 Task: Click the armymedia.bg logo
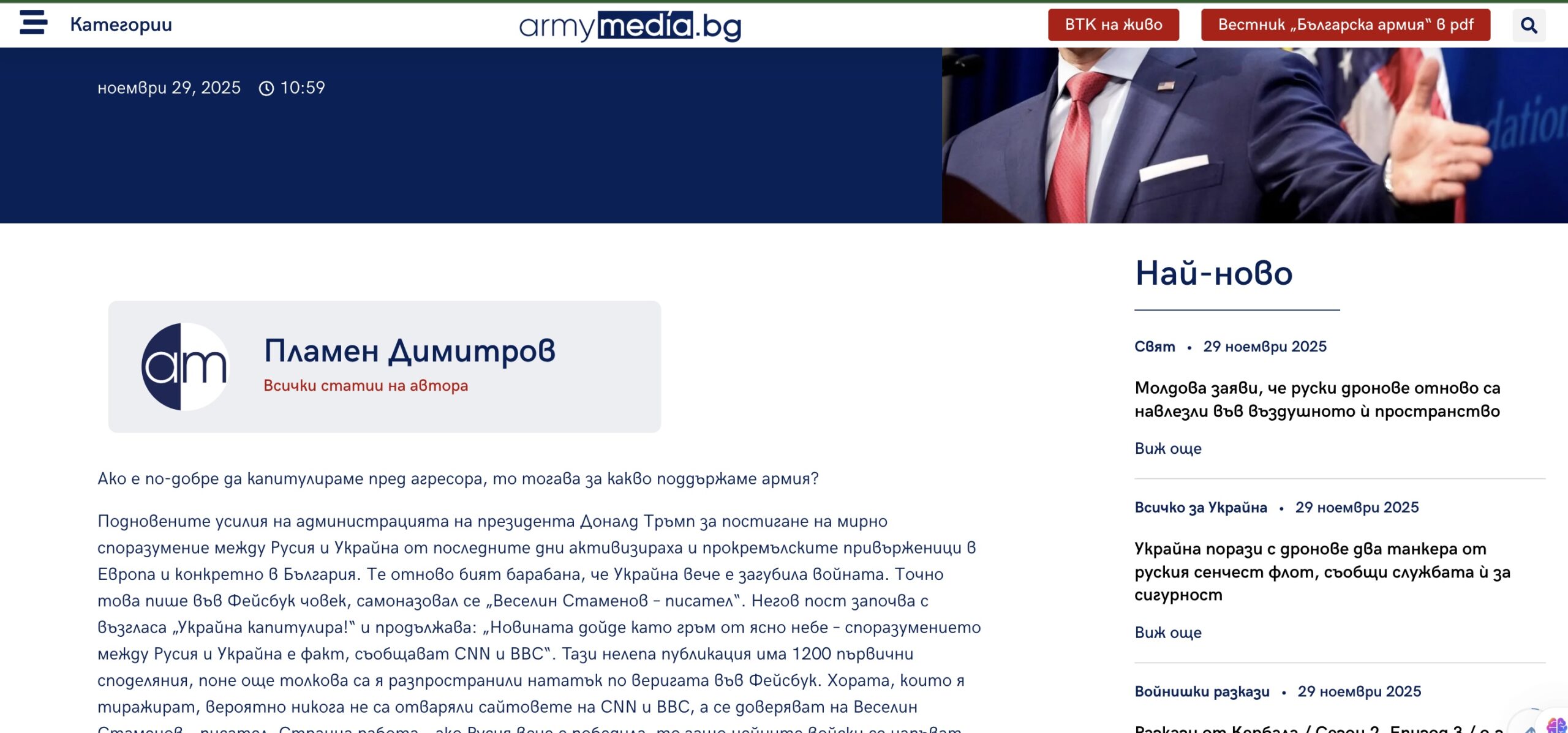[630, 26]
